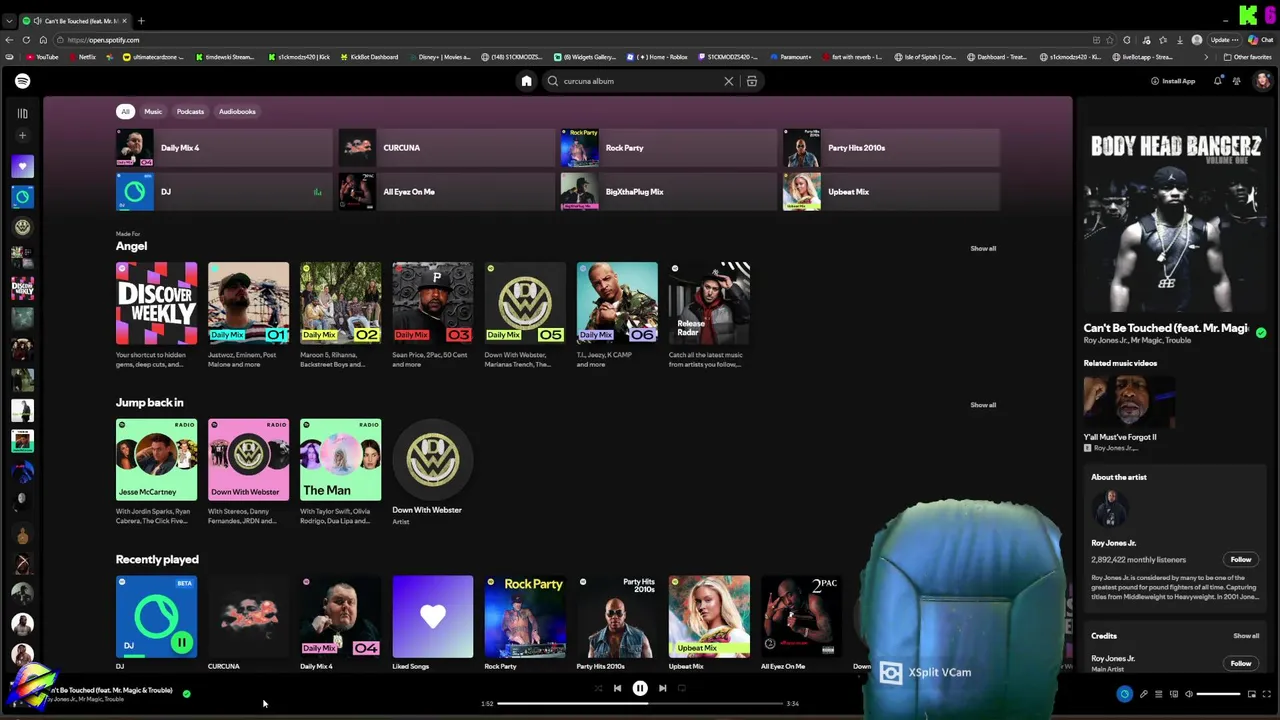Image resolution: width=1280 pixels, height=720 pixels.
Task: Select the Podcasts filter chip
Action: click(x=190, y=111)
